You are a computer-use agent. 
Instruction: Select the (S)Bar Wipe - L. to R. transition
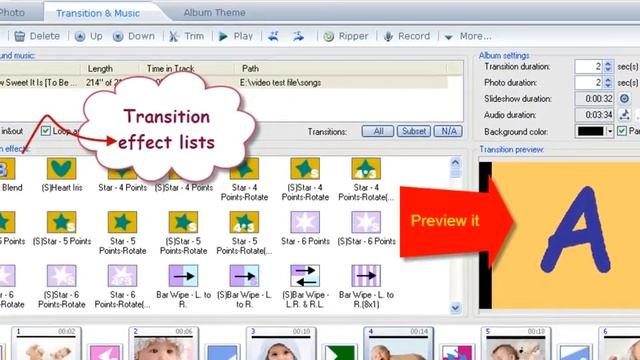click(x=244, y=287)
